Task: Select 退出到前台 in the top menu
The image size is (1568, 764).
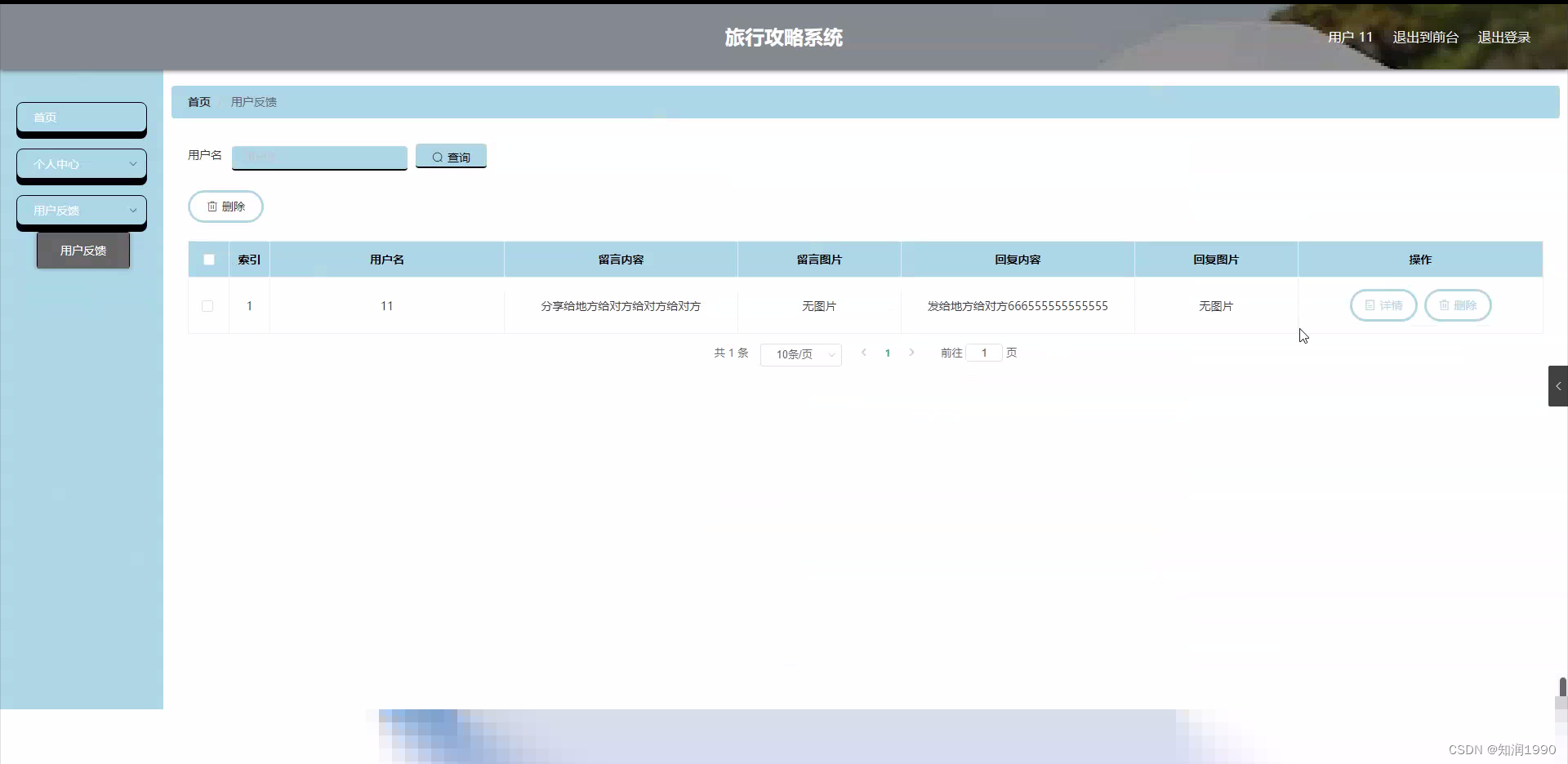Action: [1424, 37]
